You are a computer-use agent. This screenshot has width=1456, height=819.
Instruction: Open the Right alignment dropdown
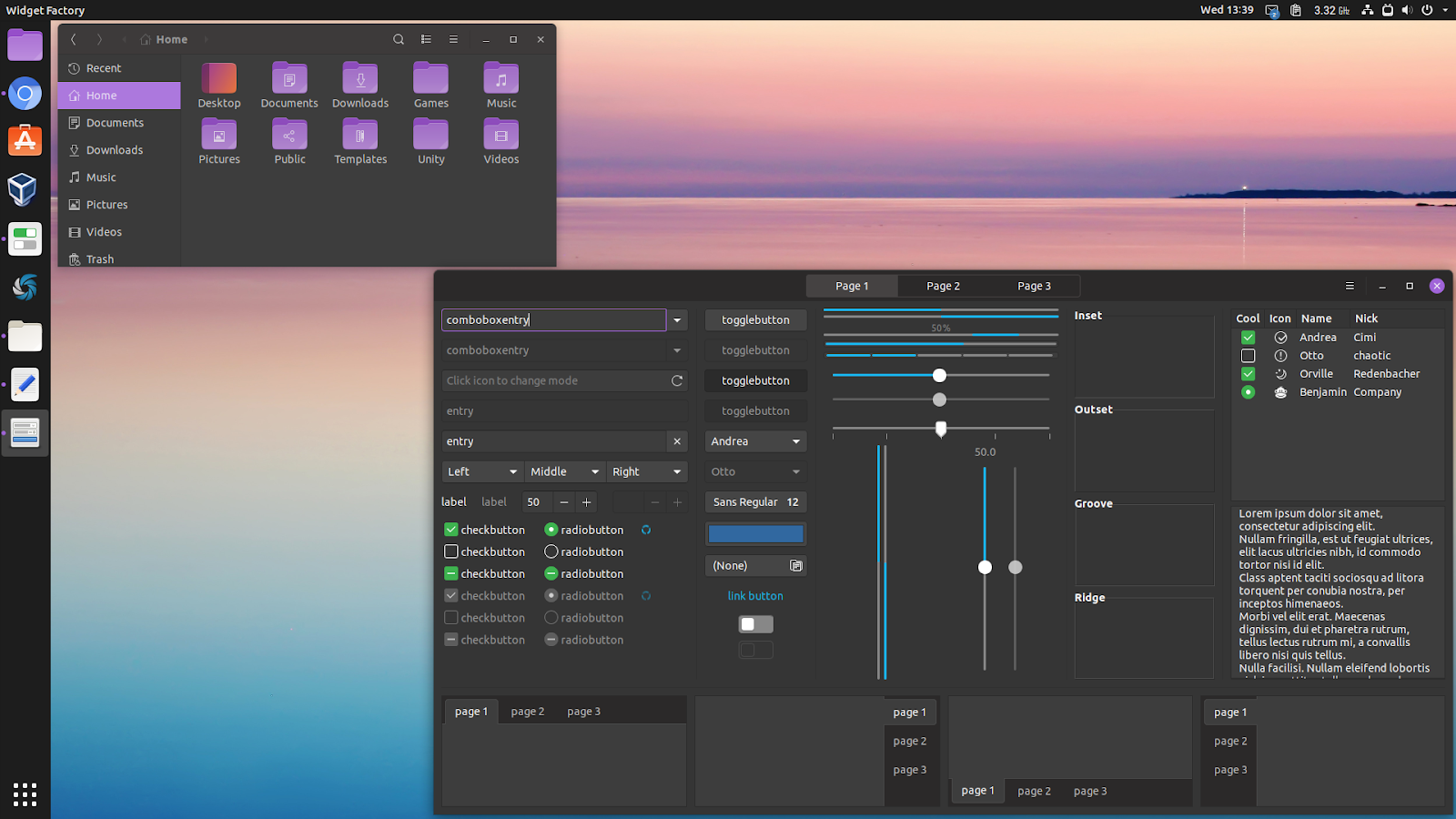pyautogui.click(x=647, y=471)
